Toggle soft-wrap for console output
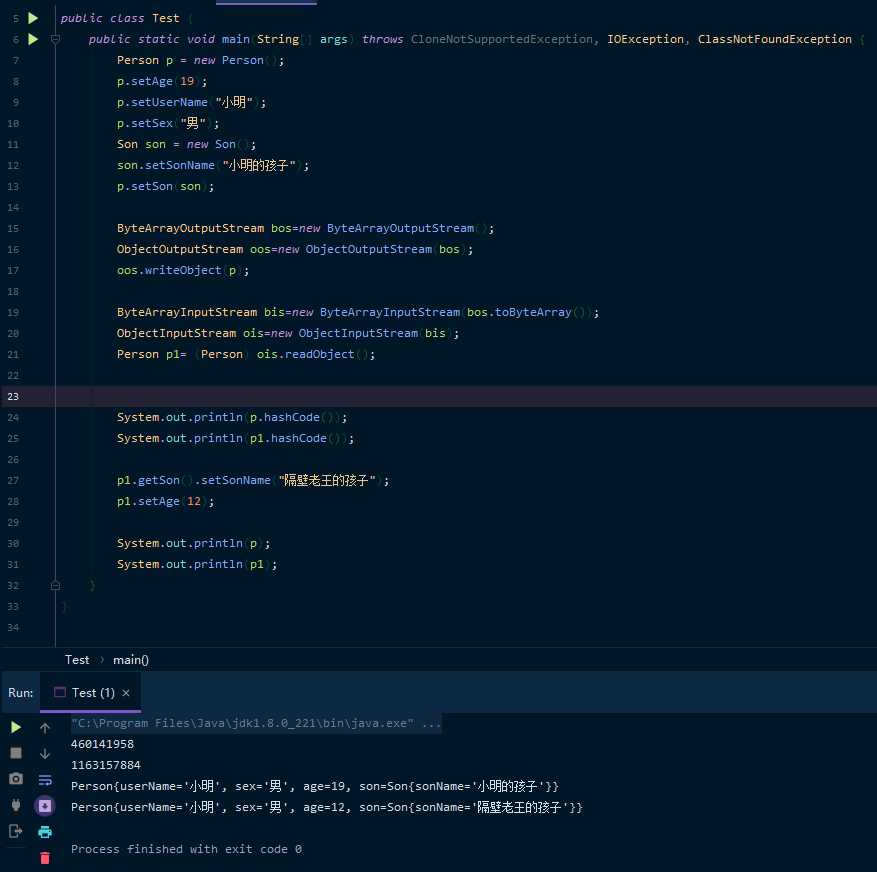877x872 pixels. 45,780
